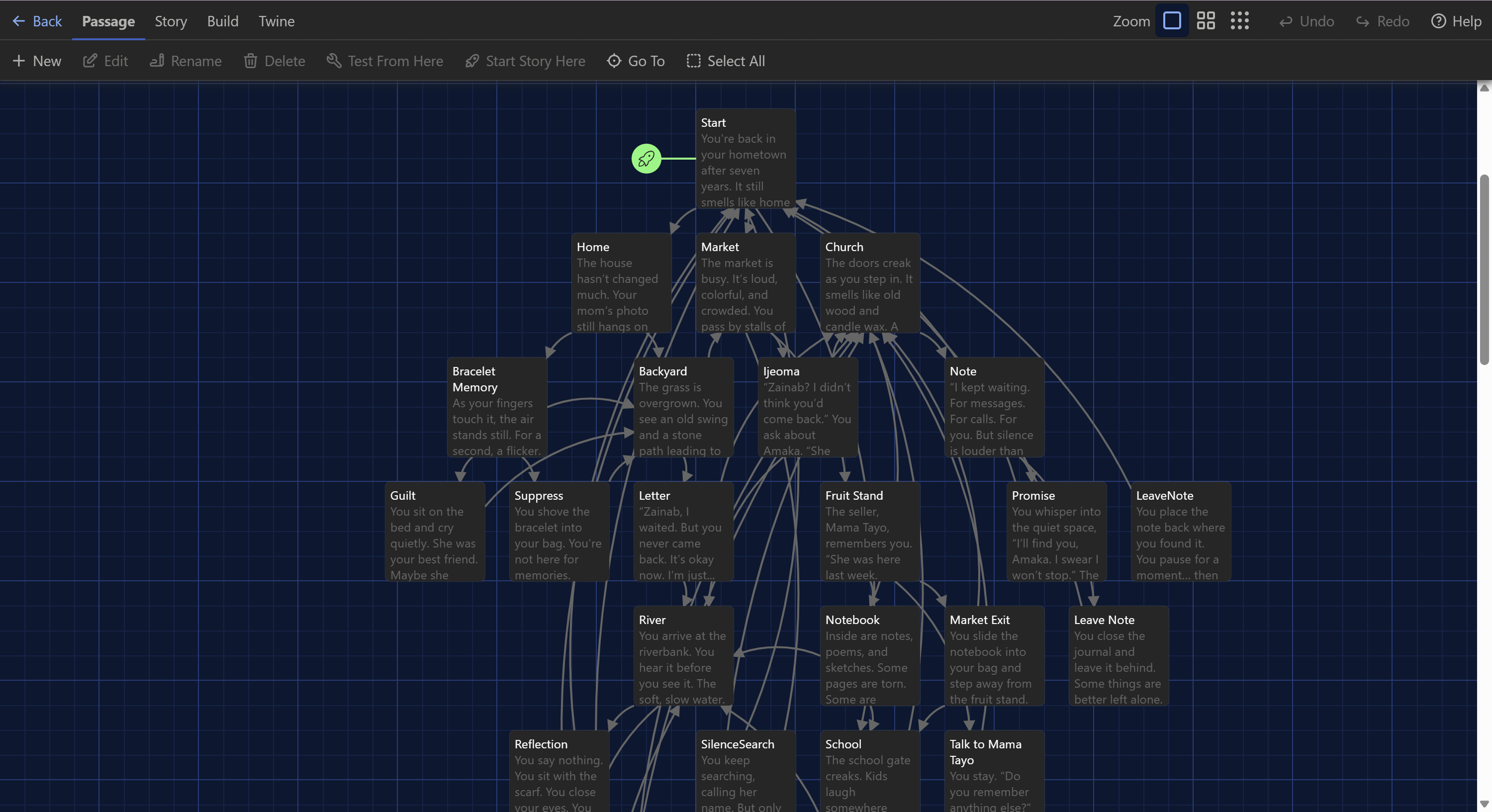Click the Rename button
This screenshot has height=812, width=1492.
pyautogui.click(x=186, y=61)
